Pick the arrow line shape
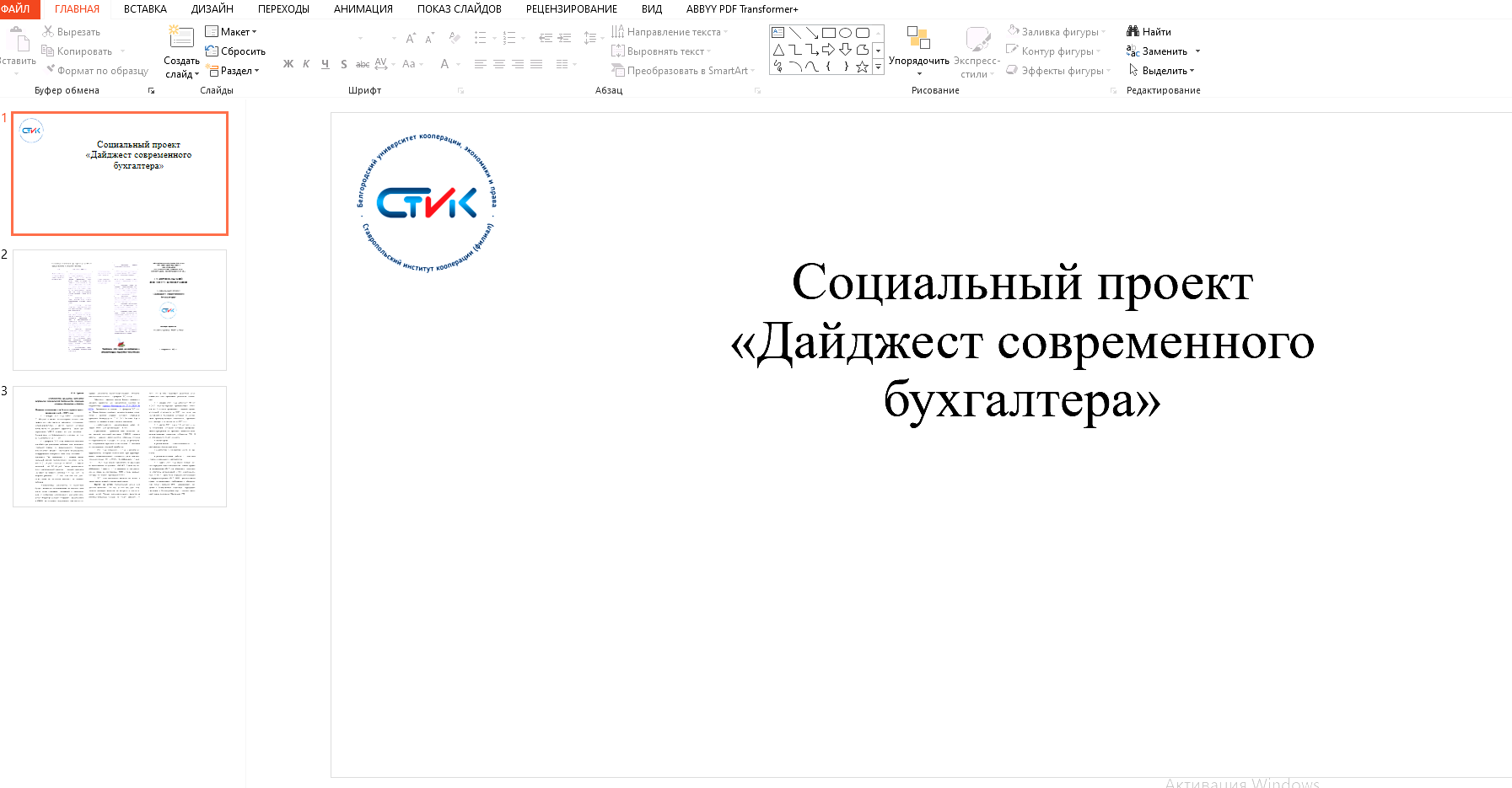 click(811, 33)
